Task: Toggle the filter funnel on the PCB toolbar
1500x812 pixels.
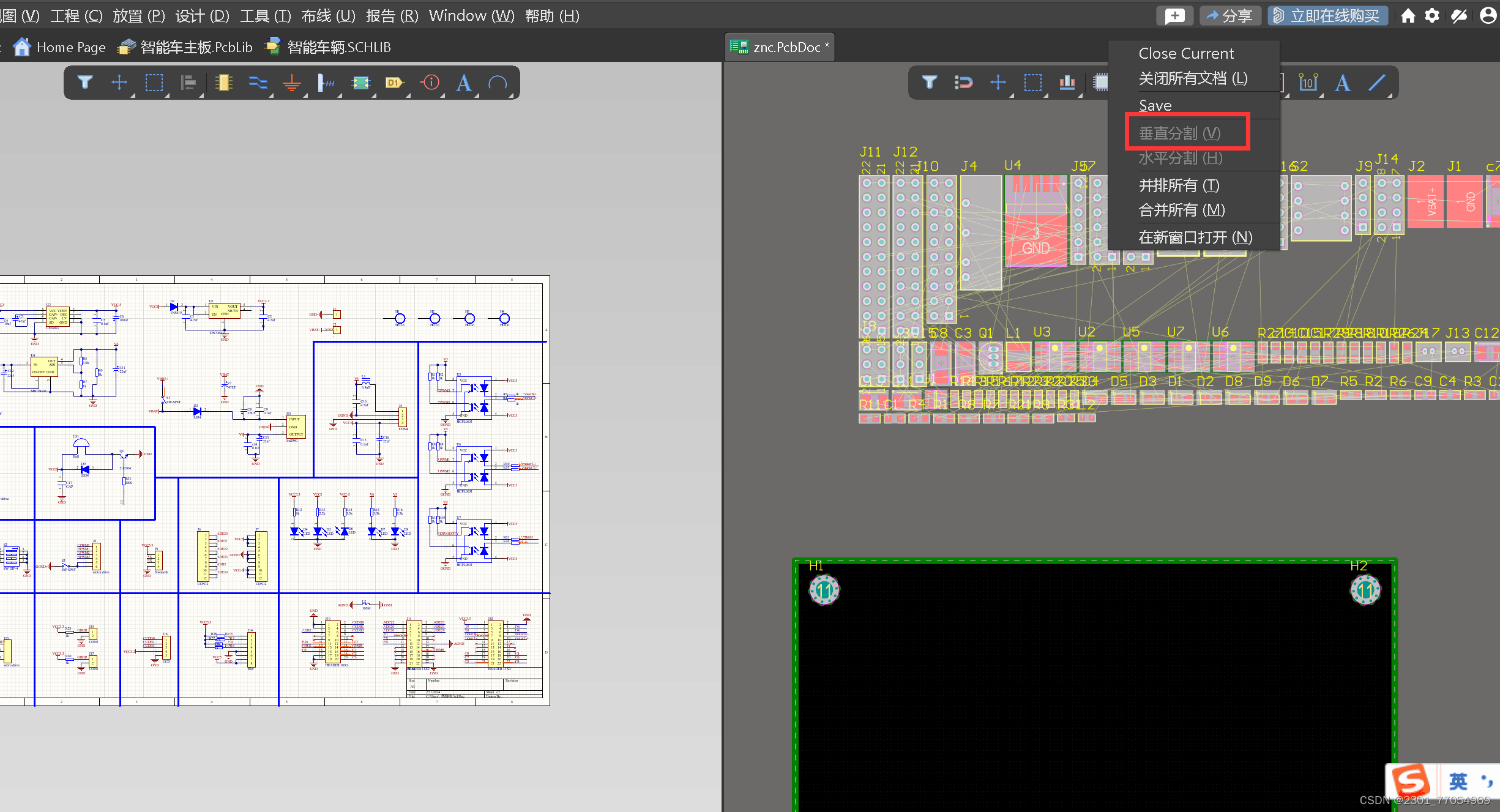Action: [x=930, y=83]
